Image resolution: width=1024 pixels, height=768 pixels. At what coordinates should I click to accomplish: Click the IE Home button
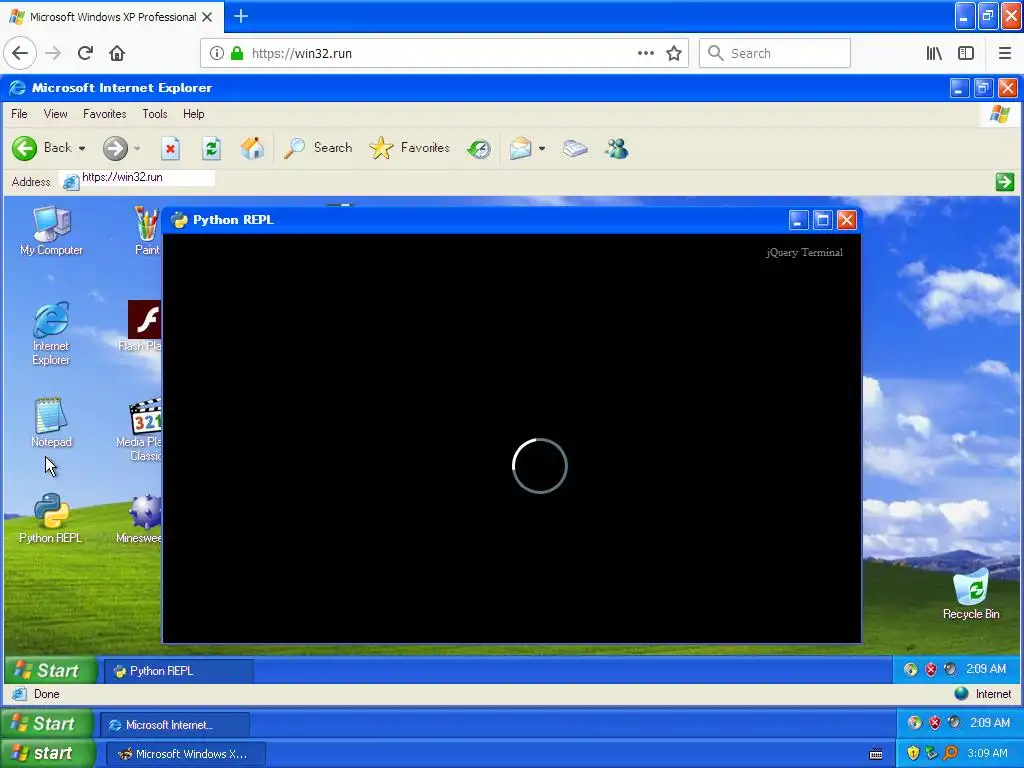pos(251,148)
